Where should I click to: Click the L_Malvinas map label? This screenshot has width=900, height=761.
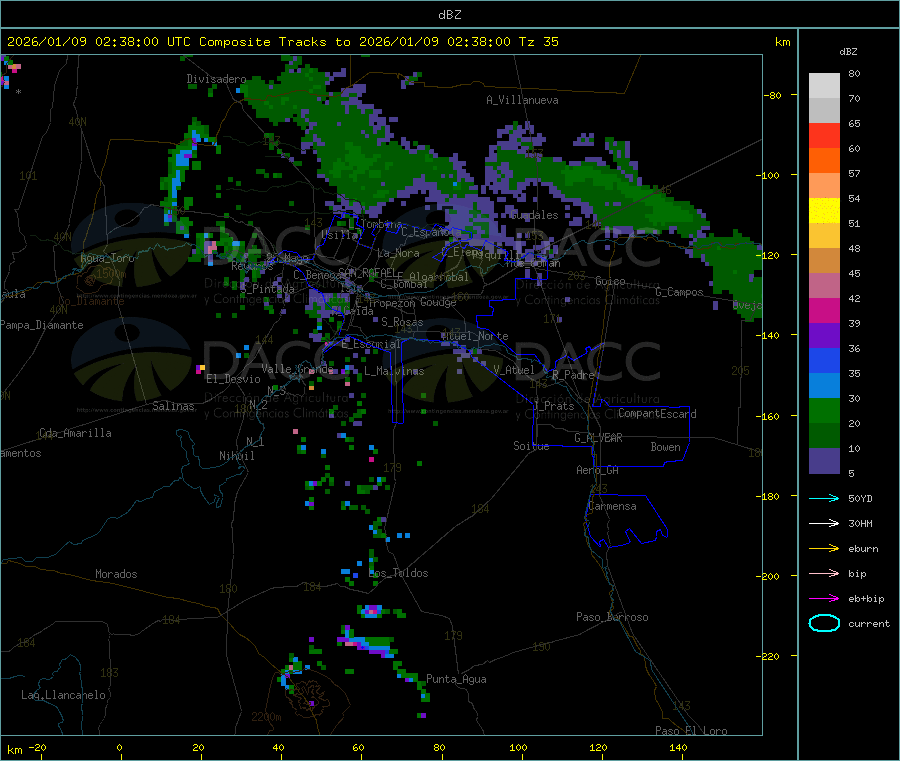[394, 371]
